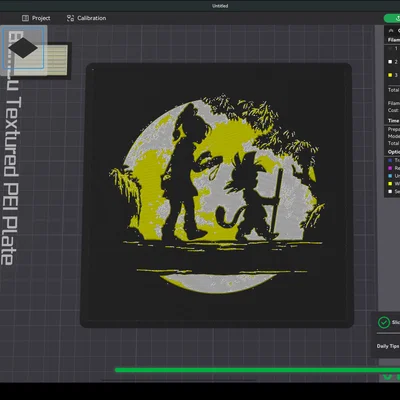This screenshot has width=400, height=400.
Task: Toggle the blue Travel display option
Action: [390, 160]
